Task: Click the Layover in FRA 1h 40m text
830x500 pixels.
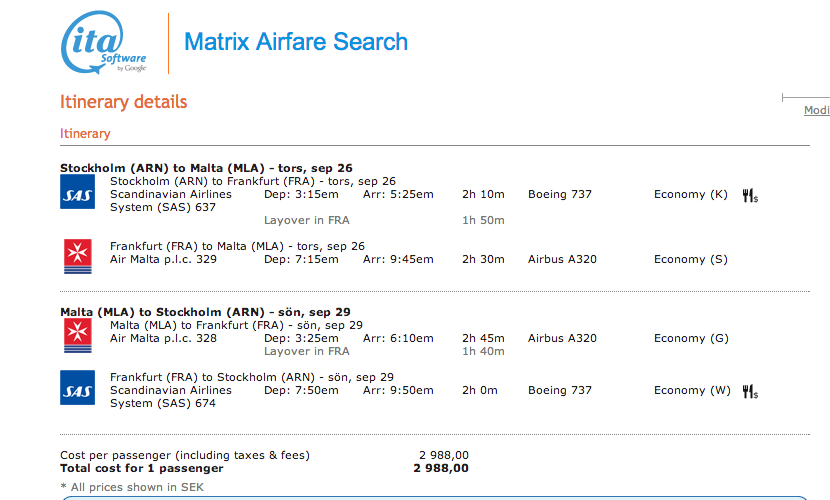Action: pyautogui.click(x=384, y=351)
